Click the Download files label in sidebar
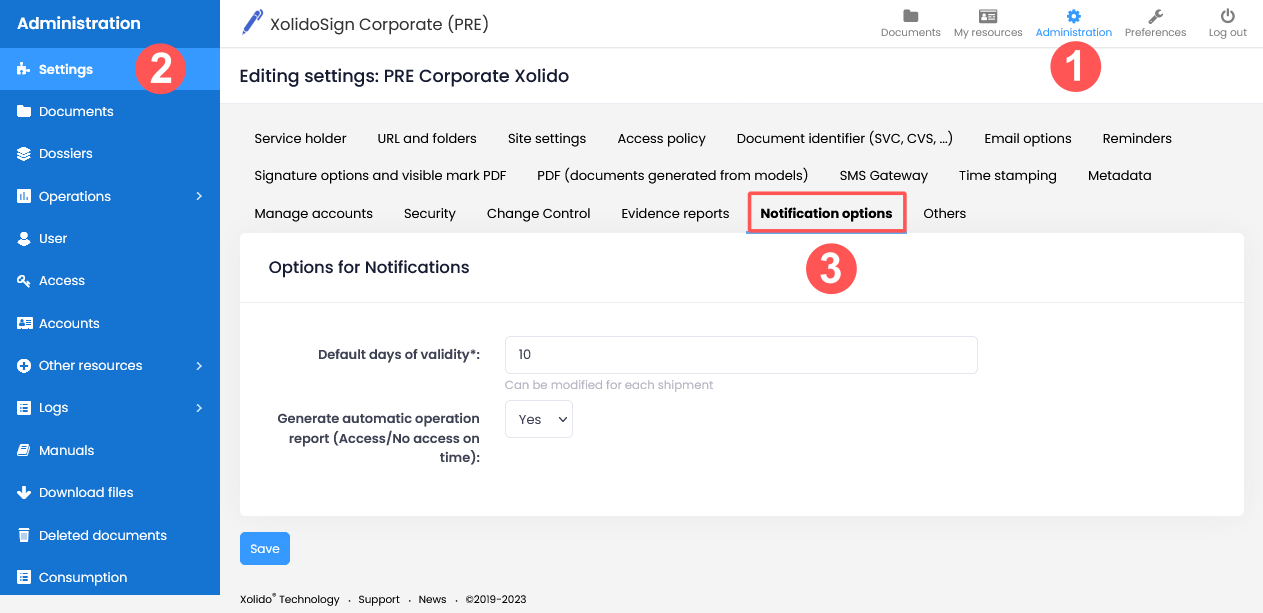The width and height of the screenshot is (1263, 613). click(86, 492)
